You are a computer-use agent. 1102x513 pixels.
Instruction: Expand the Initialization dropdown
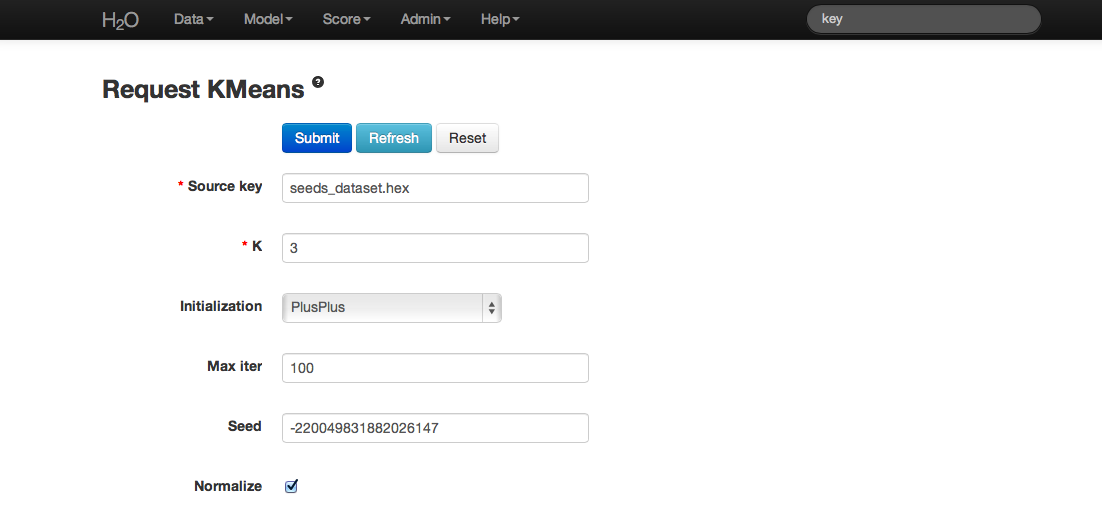click(x=391, y=308)
